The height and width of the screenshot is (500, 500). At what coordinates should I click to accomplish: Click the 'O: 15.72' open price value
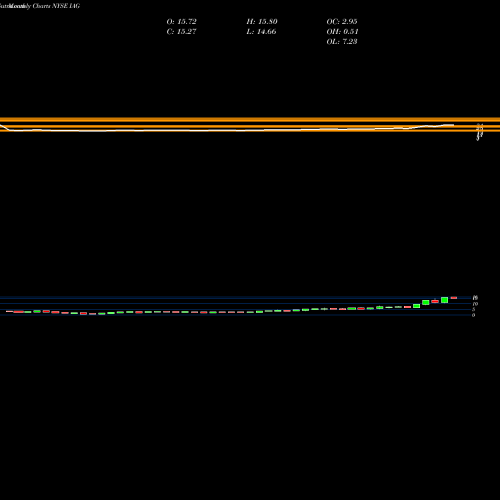[181, 22]
